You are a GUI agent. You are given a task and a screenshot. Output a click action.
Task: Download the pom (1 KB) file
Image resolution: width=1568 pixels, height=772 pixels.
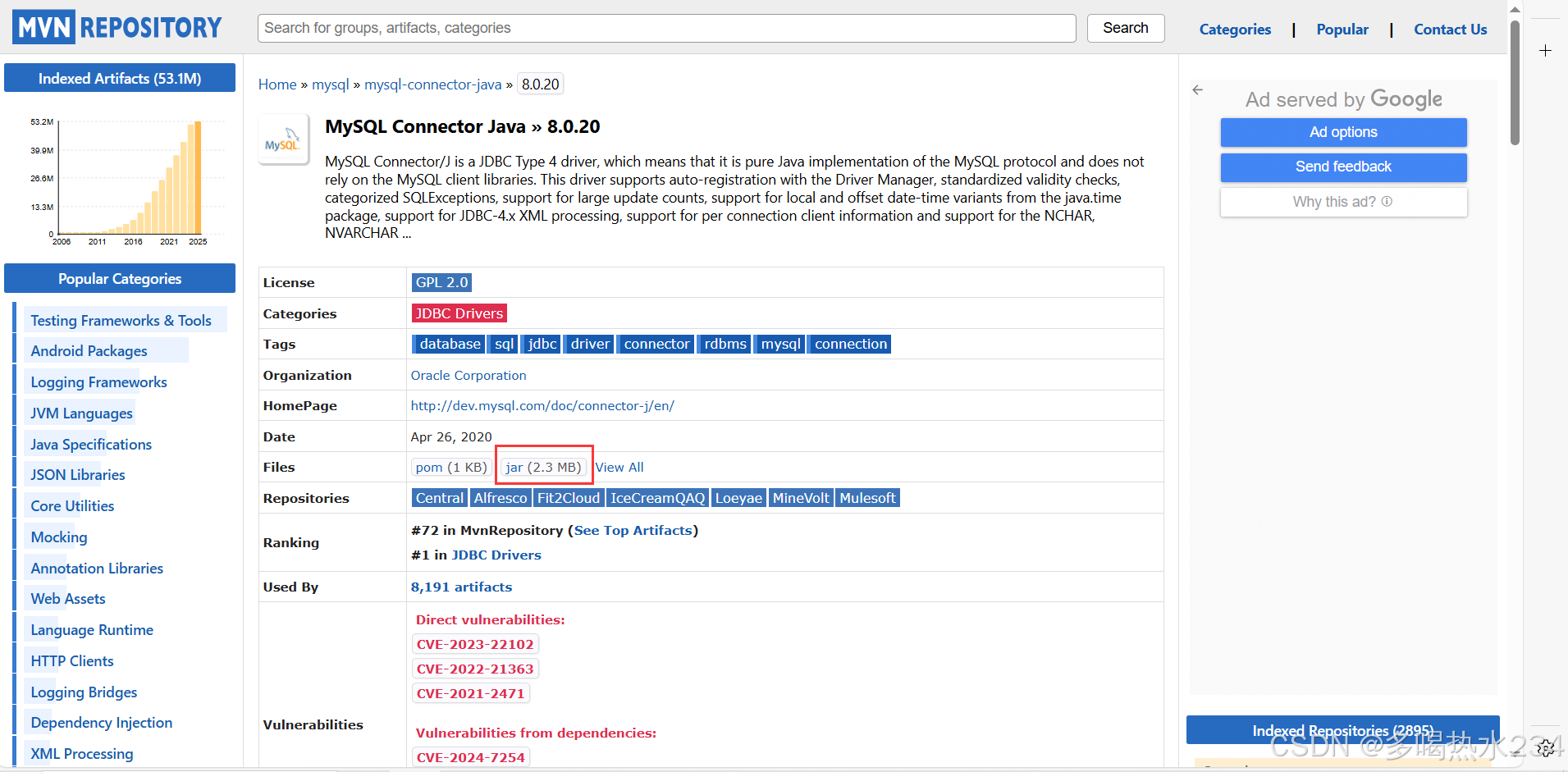coord(451,468)
